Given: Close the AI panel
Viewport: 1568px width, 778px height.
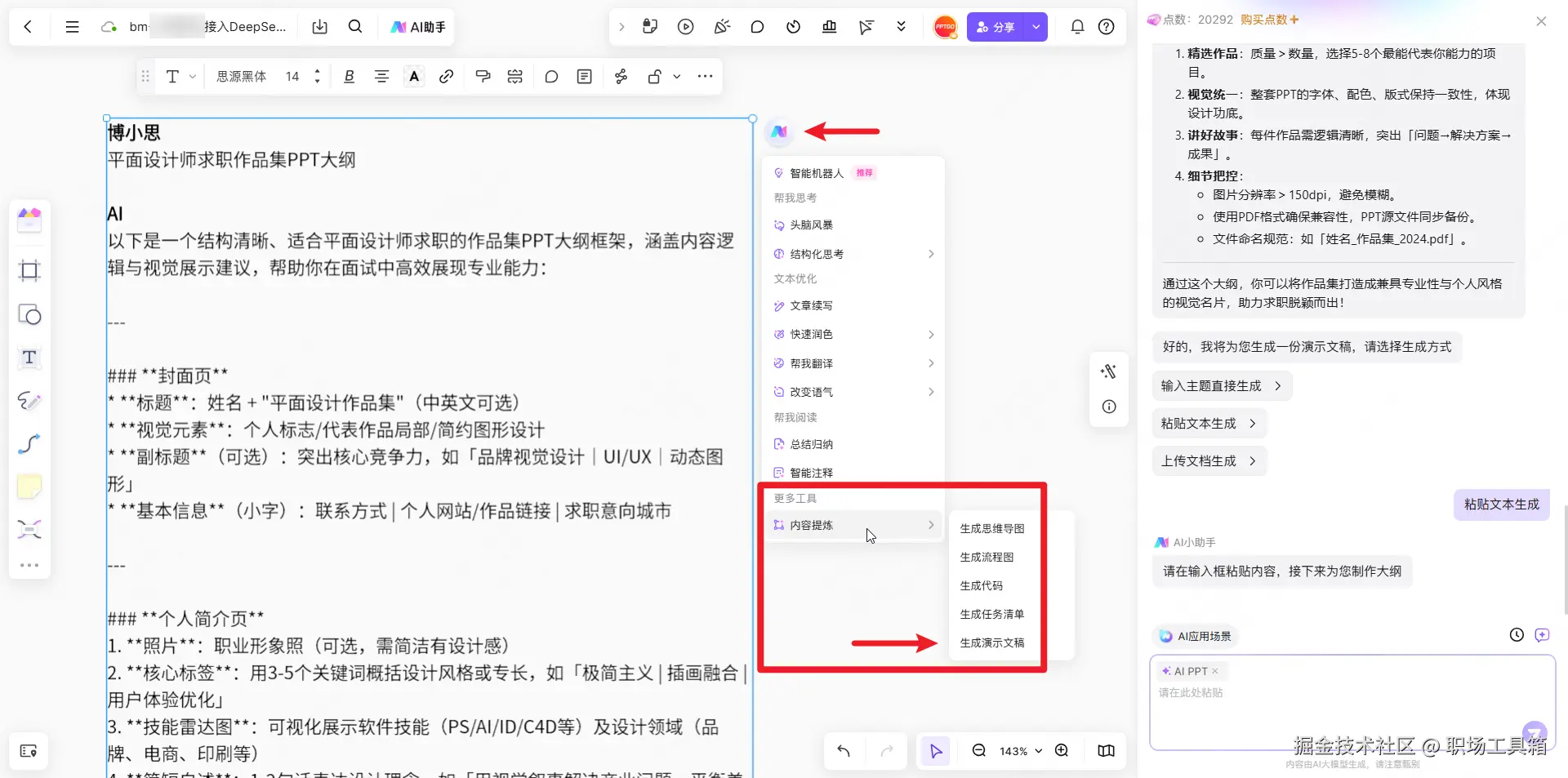Looking at the screenshot, I should pos(1541,21).
